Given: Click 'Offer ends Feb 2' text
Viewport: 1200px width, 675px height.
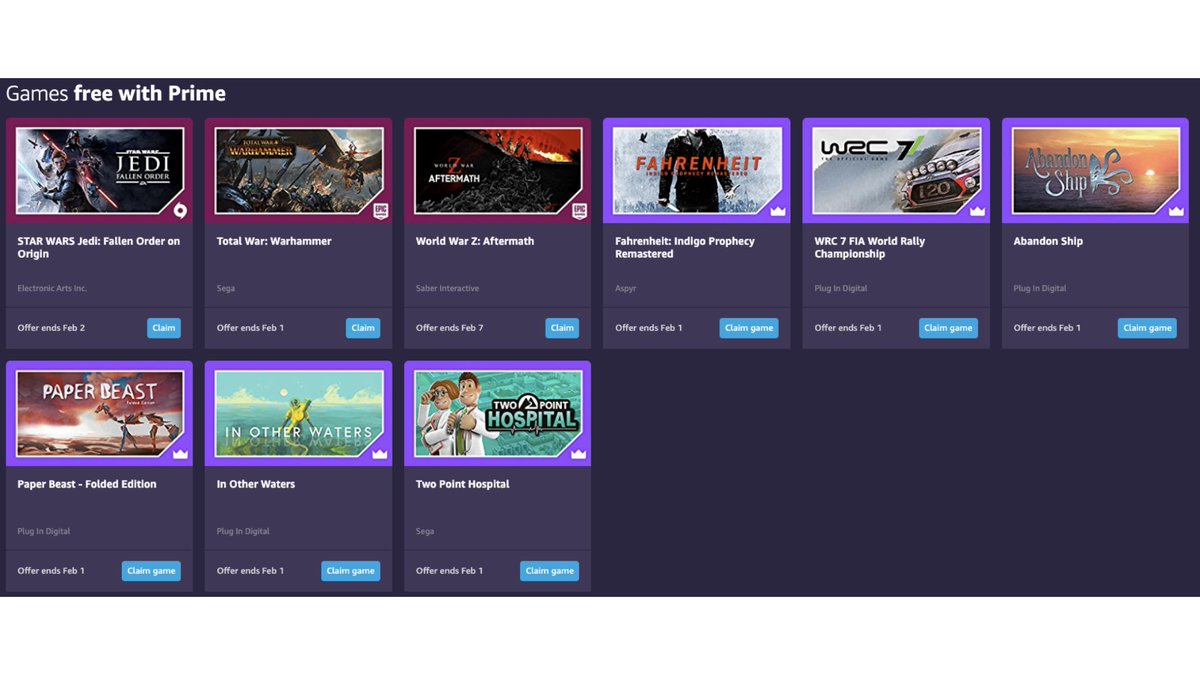Looking at the screenshot, I should [51, 328].
